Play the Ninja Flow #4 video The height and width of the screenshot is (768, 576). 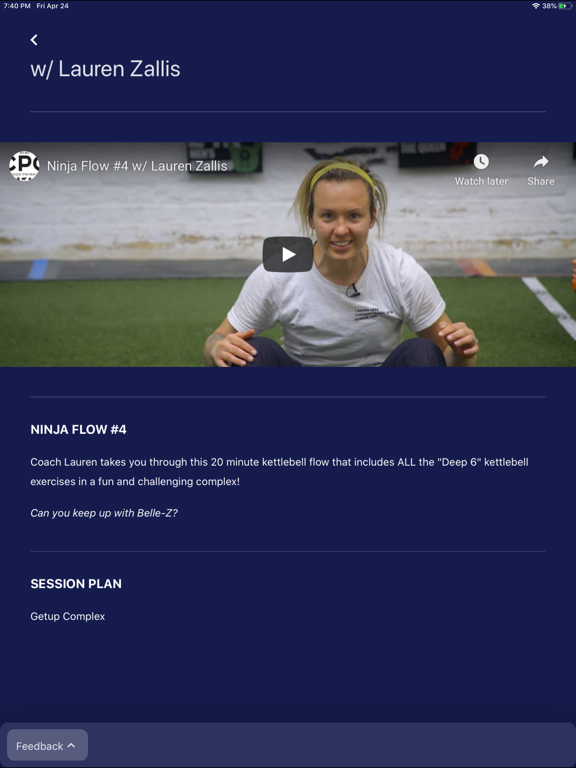(288, 254)
